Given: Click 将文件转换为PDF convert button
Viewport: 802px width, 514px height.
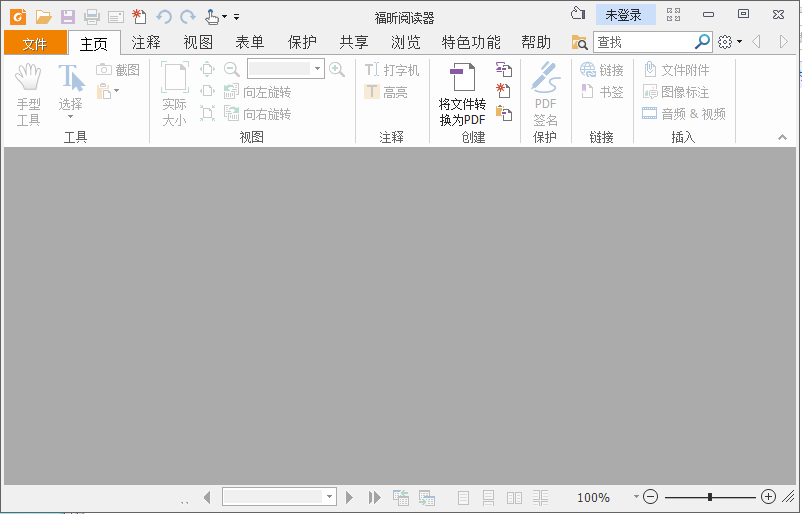Looking at the screenshot, I should tap(462, 95).
